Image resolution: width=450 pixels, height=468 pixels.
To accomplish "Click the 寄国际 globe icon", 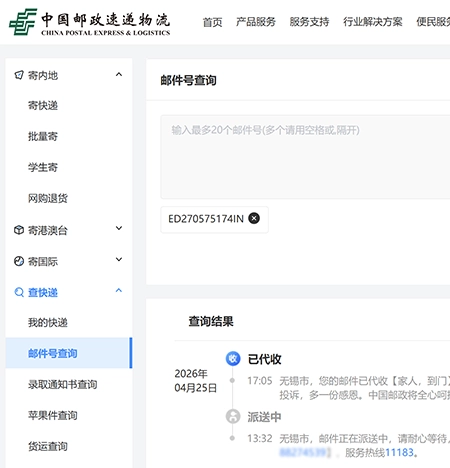I will (x=19, y=261).
